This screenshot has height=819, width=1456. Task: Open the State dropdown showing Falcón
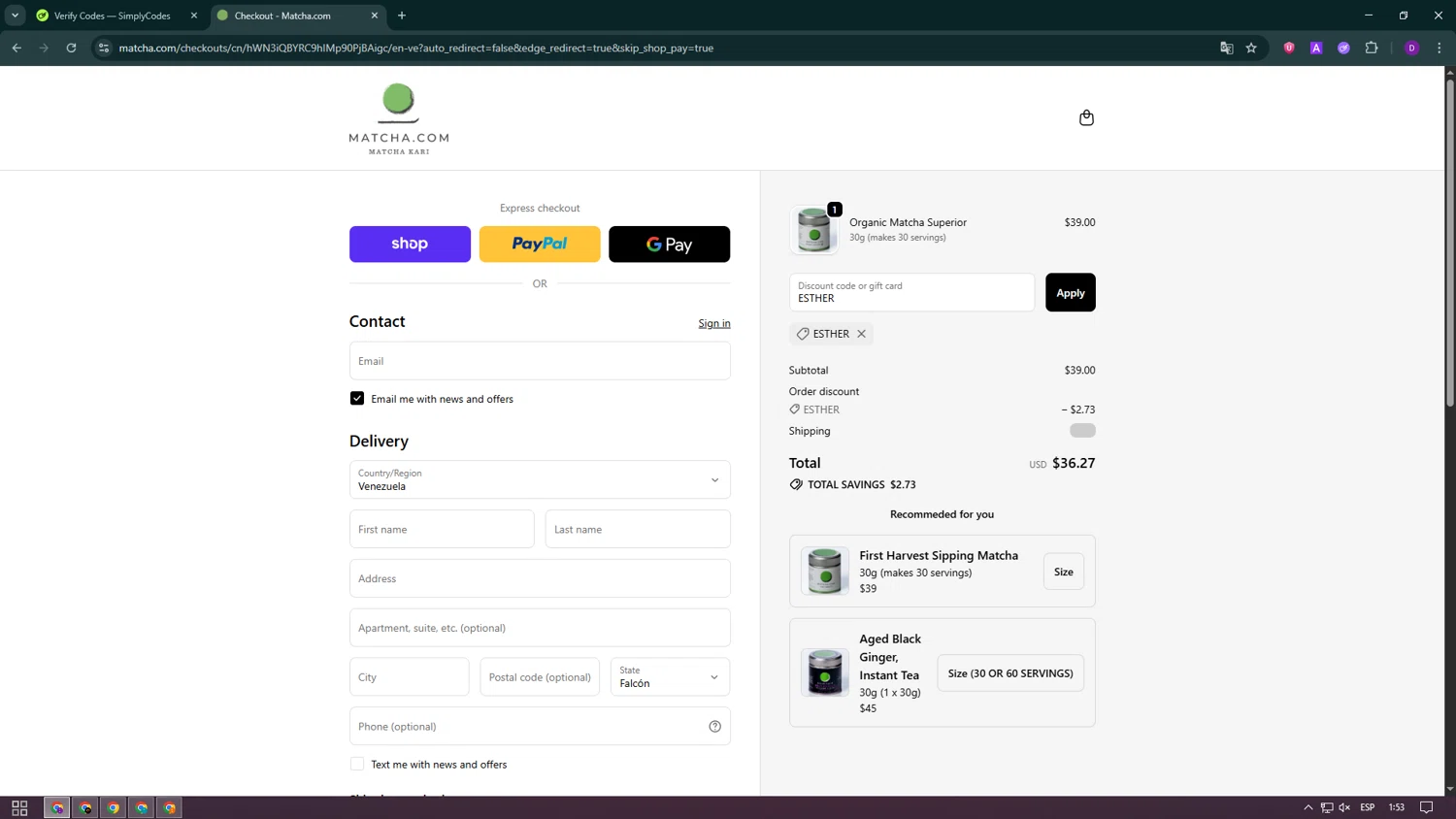[670, 677]
